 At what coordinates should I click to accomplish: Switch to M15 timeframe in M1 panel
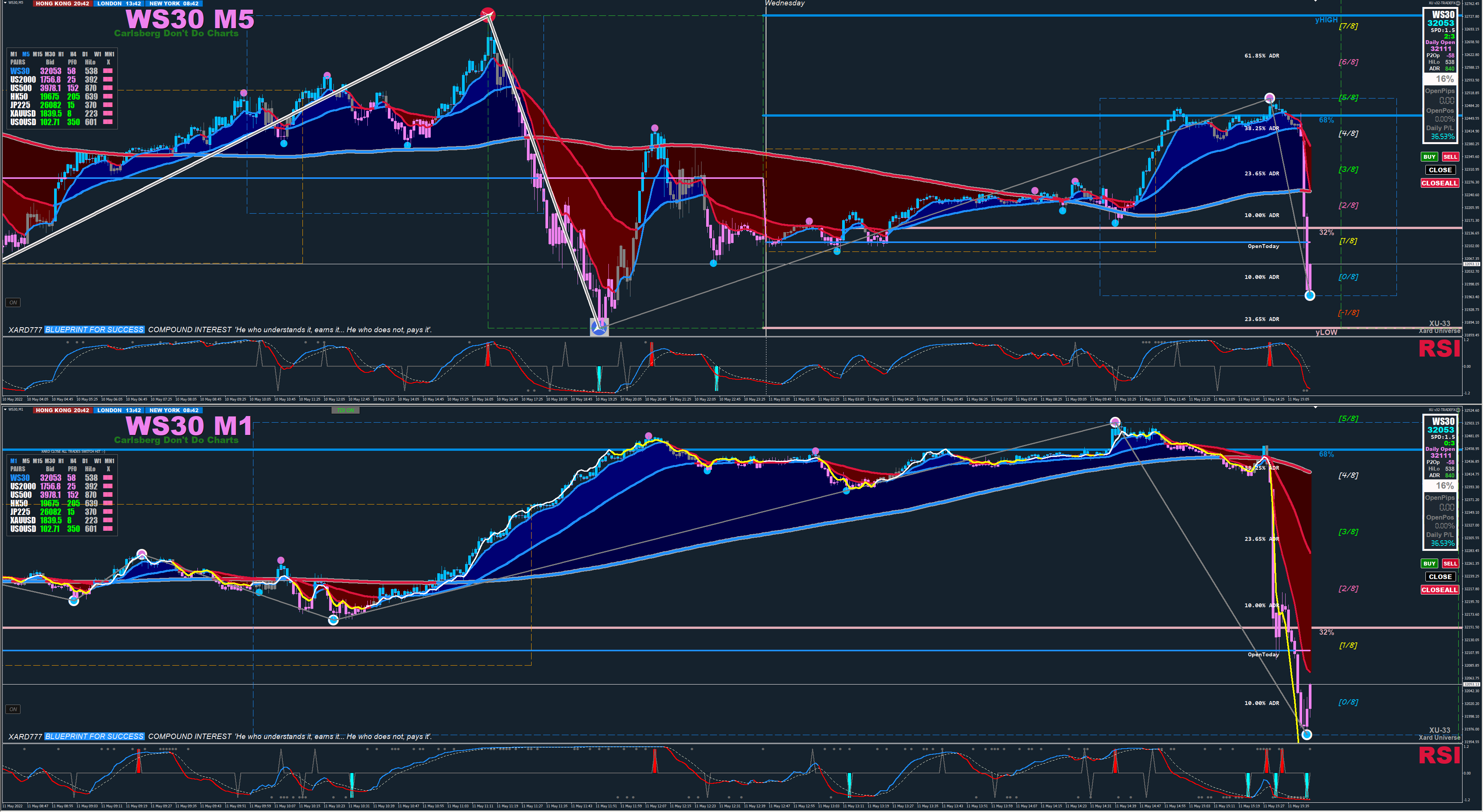point(37,461)
